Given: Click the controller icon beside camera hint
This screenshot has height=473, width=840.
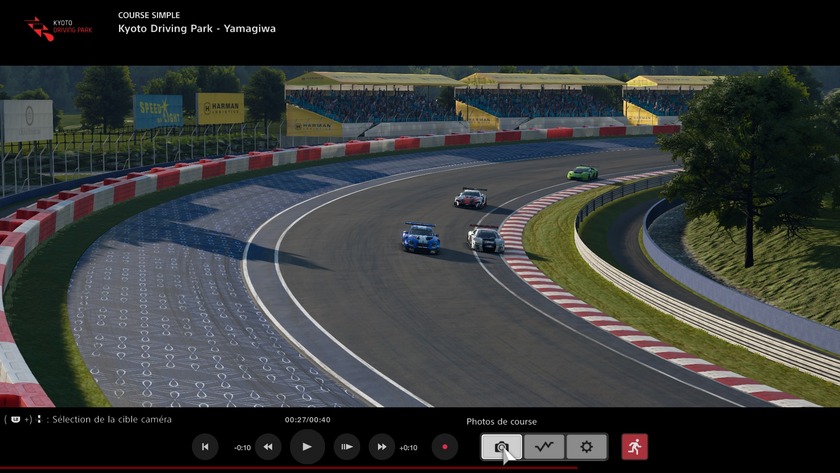Looking at the screenshot, I should pyautogui.click(x=17, y=420).
